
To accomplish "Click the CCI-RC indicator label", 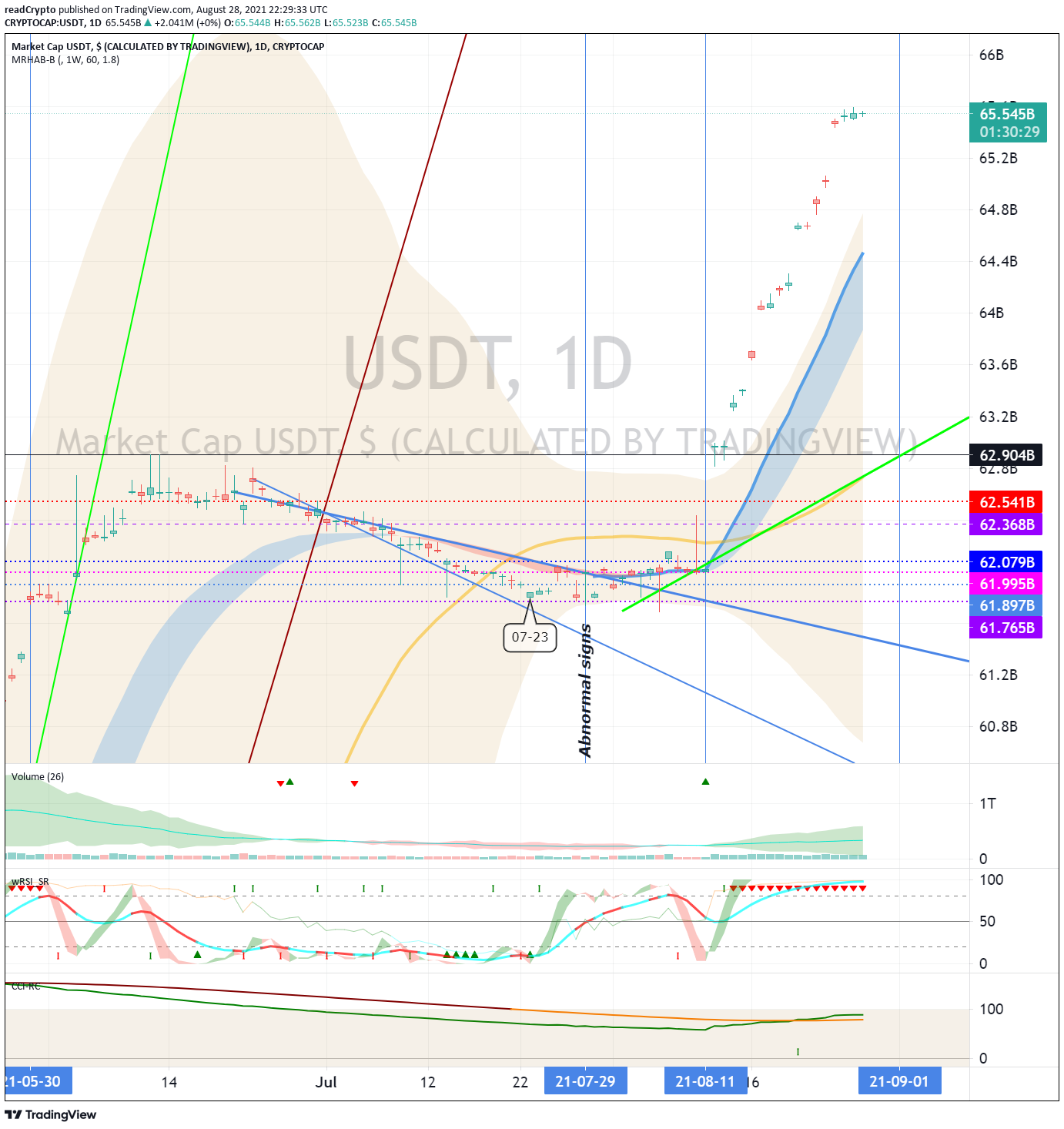I will point(25,986).
